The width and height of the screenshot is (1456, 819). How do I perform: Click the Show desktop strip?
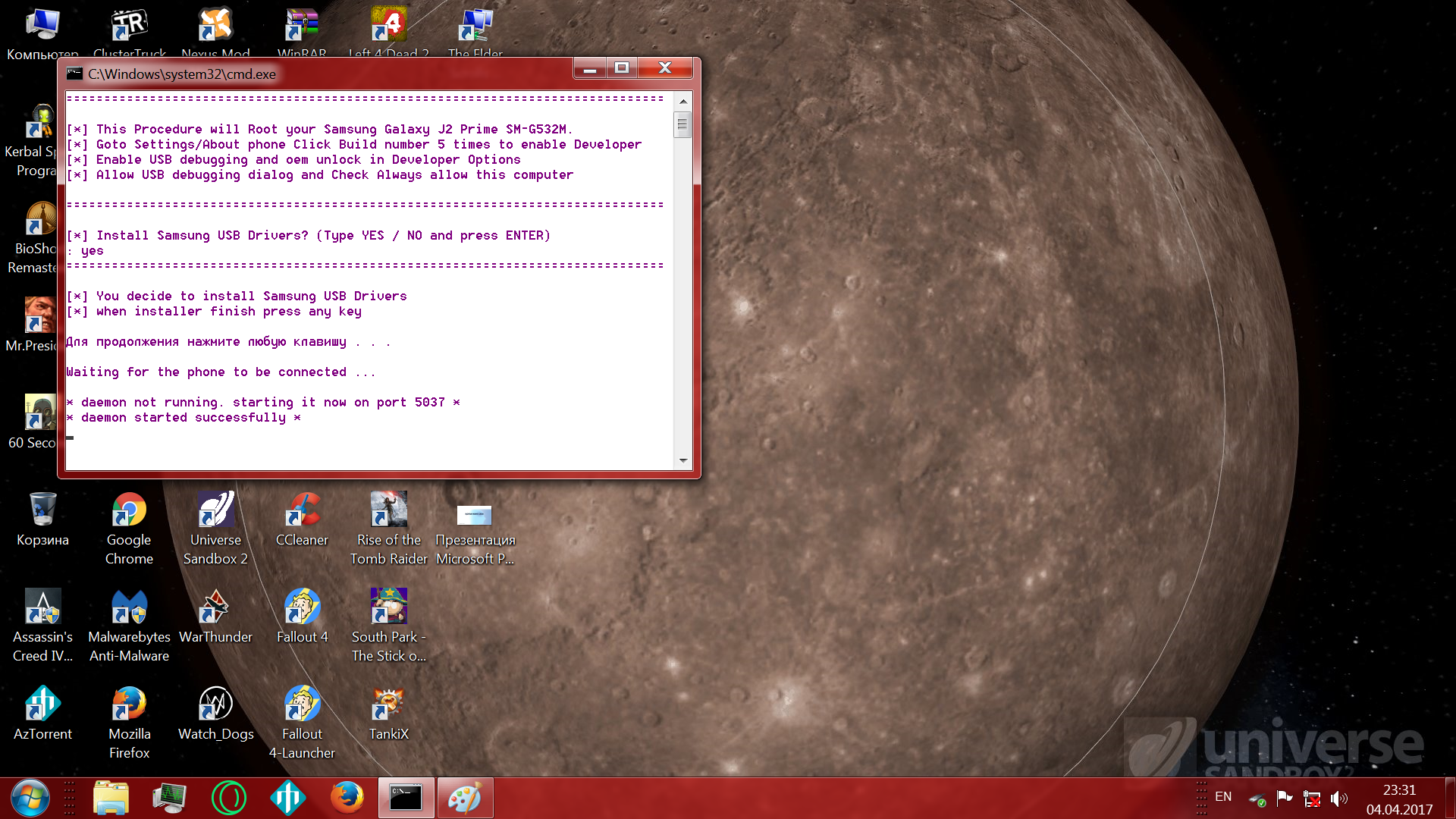tap(1450, 798)
